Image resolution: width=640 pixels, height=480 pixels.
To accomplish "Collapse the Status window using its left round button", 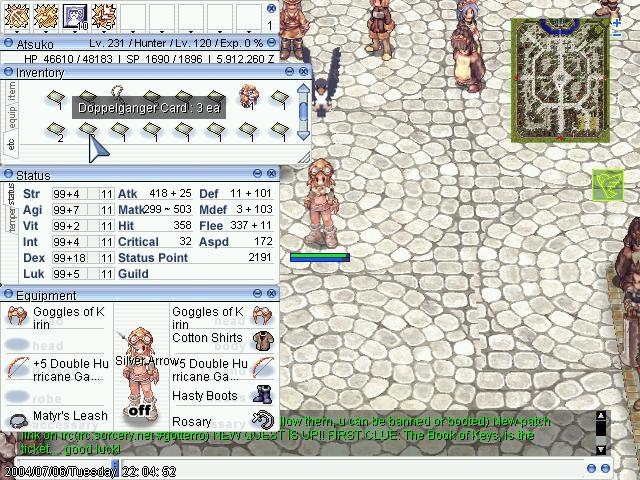I will [x=8, y=174].
